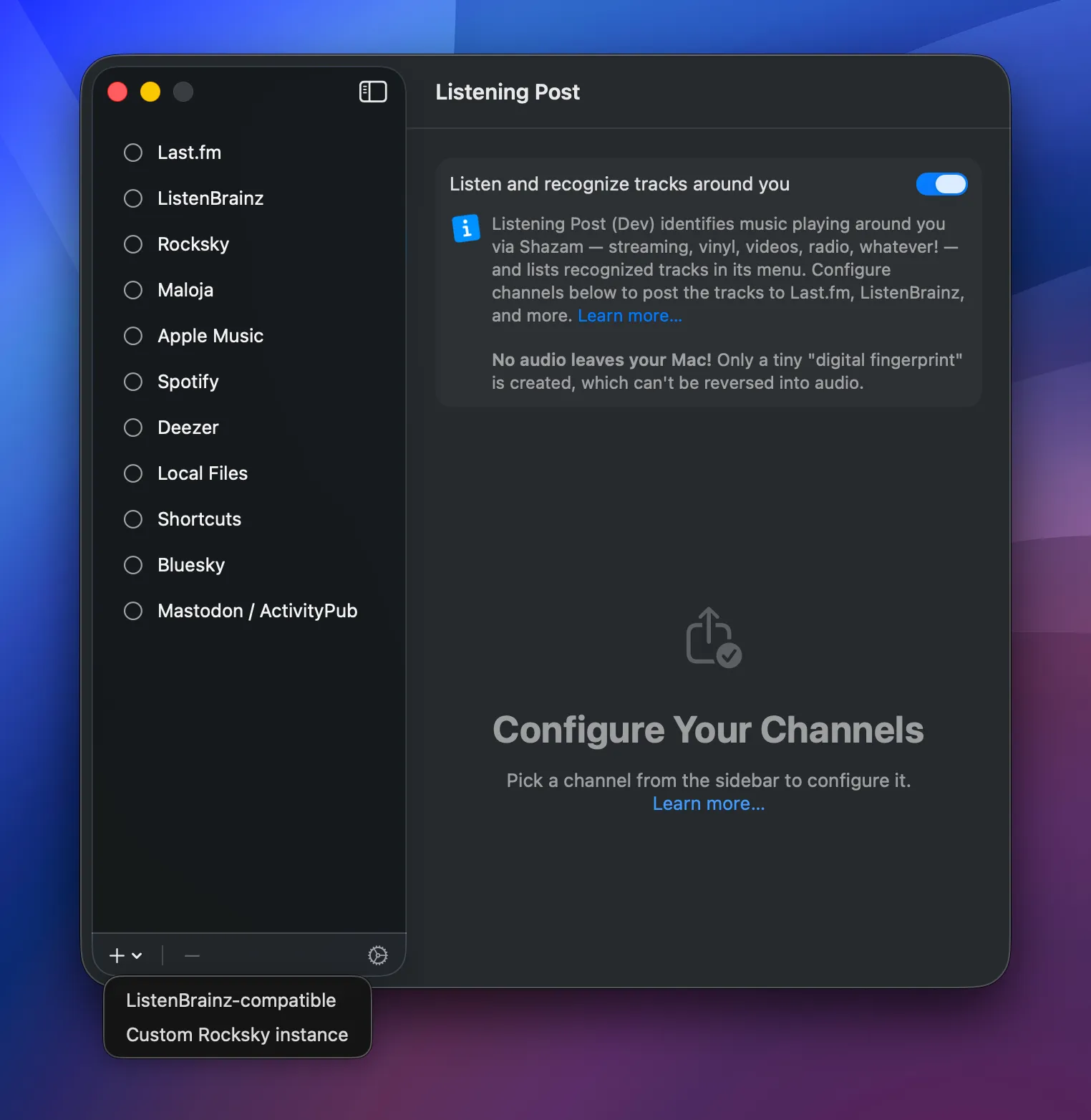Open the Mastodon / ActivityPub channel
This screenshot has width=1091, height=1120.
[257, 611]
